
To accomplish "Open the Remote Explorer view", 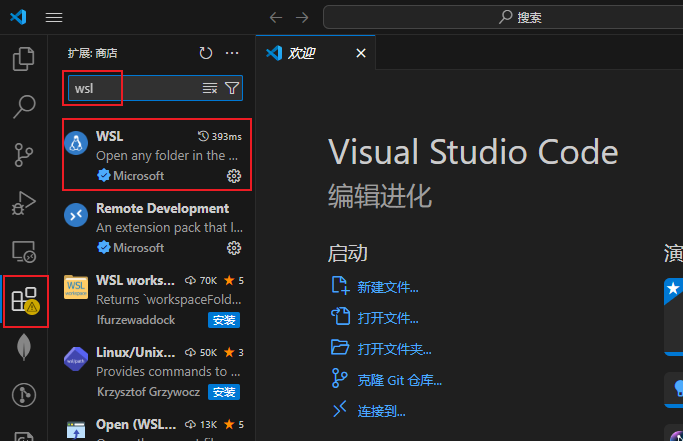I will (24, 251).
